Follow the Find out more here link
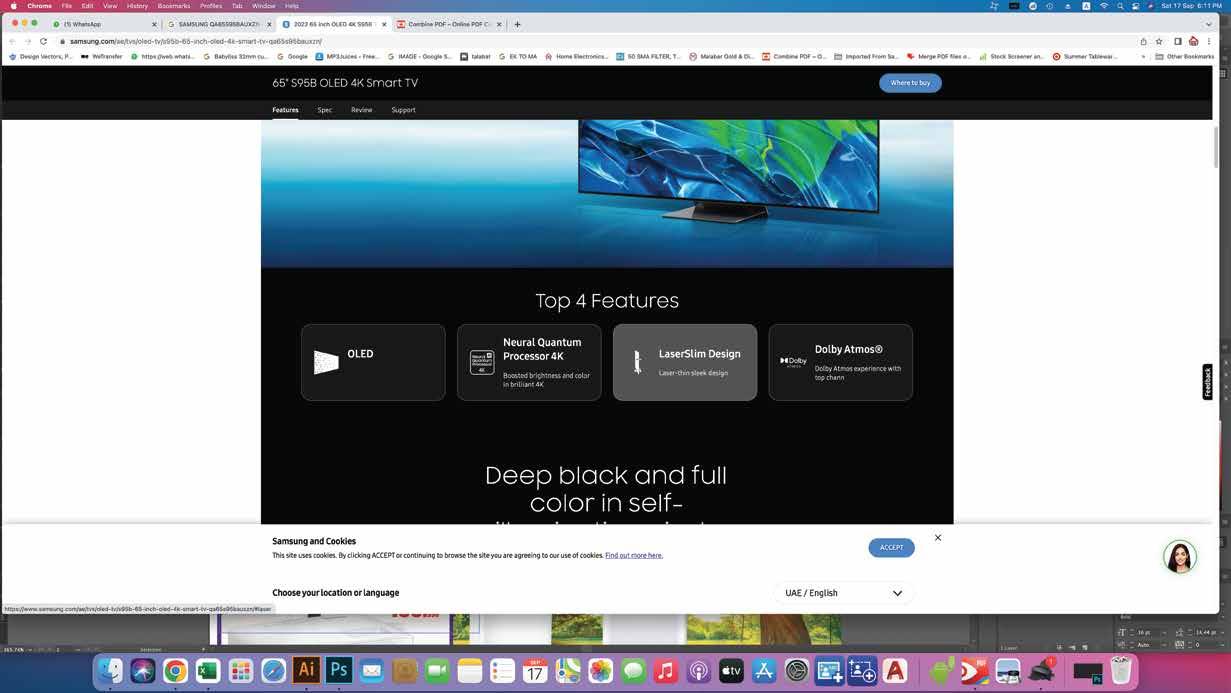 coord(634,555)
